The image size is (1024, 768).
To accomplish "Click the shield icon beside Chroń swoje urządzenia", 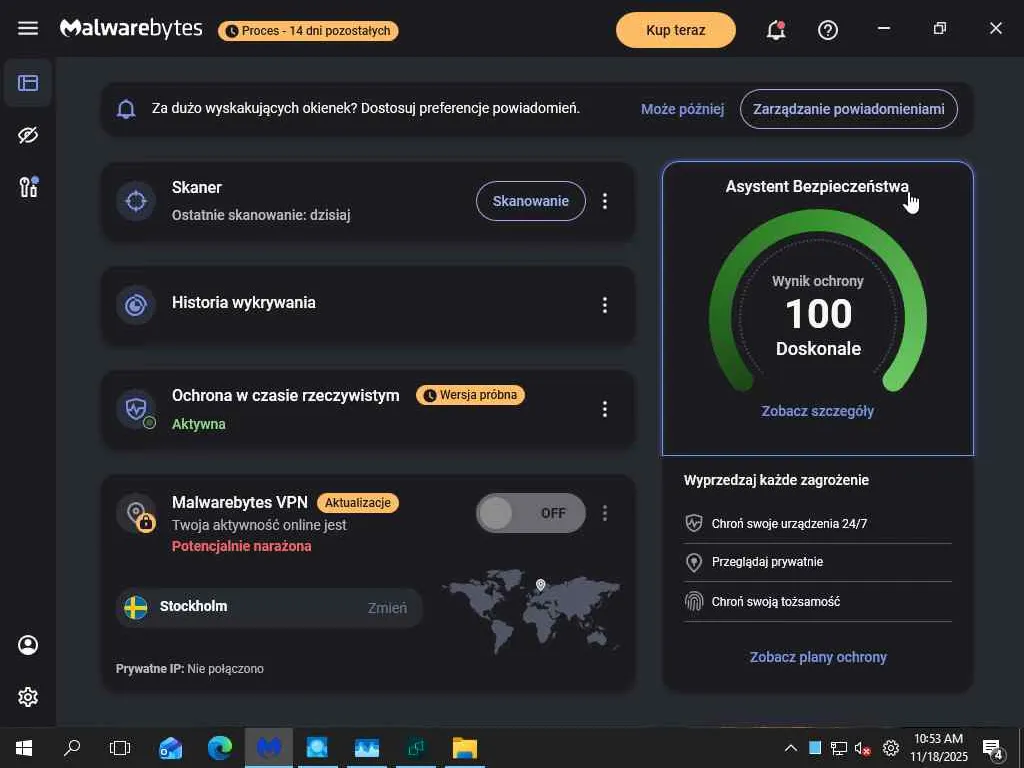I will pyautogui.click(x=694, y=523).
